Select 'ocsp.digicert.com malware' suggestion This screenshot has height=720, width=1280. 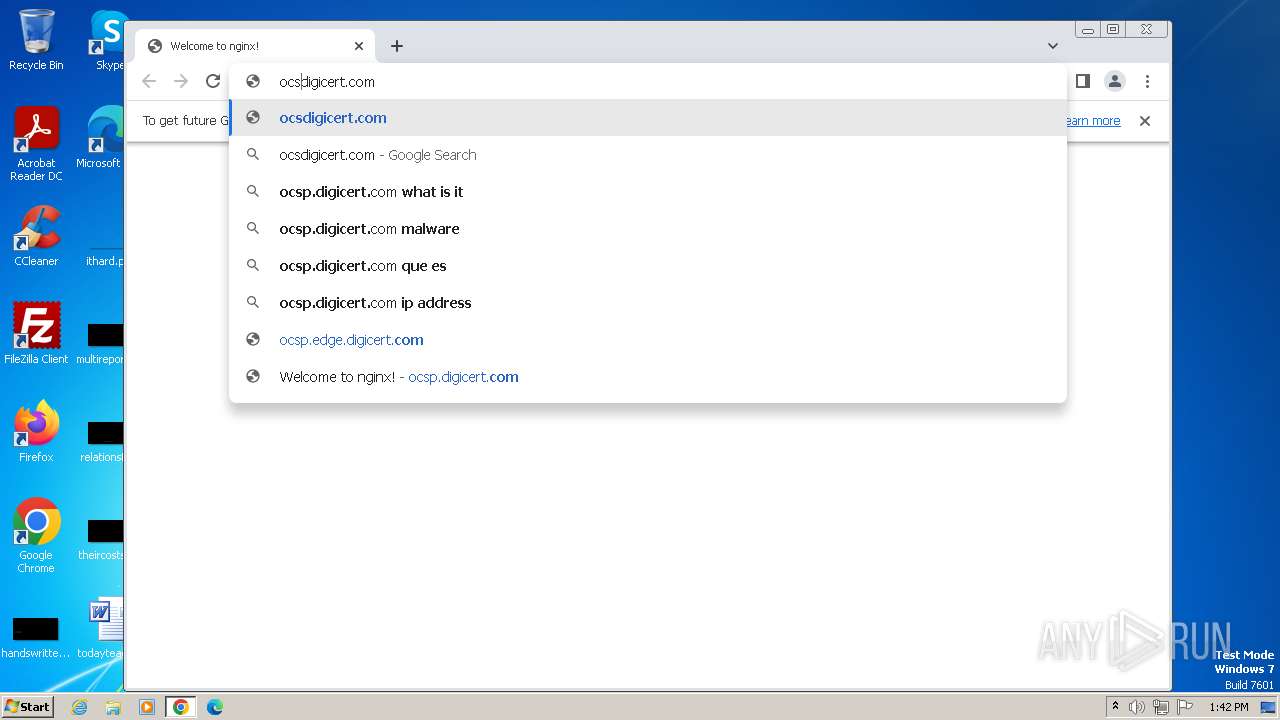[x=648, y=229]
